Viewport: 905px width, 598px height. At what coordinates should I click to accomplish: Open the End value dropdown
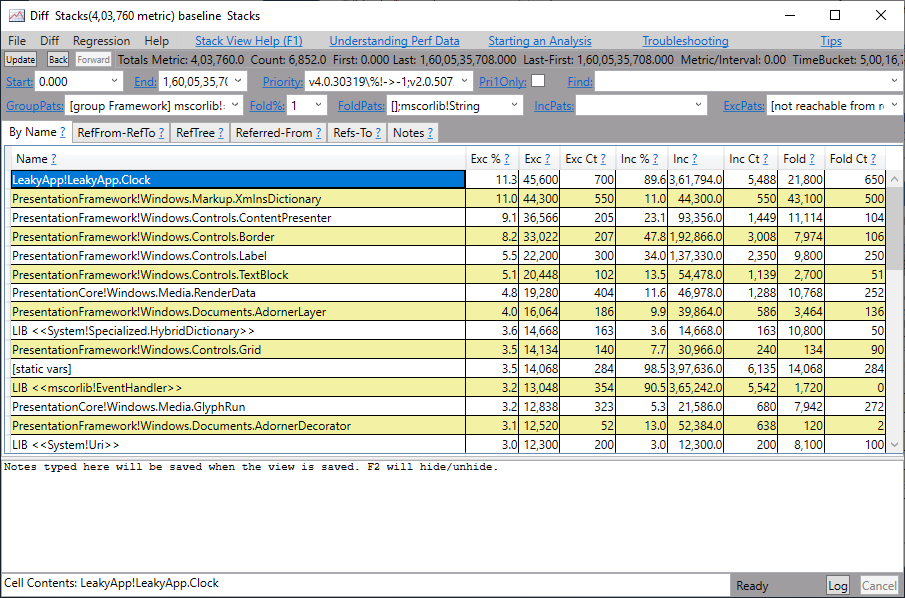[238, 81]
